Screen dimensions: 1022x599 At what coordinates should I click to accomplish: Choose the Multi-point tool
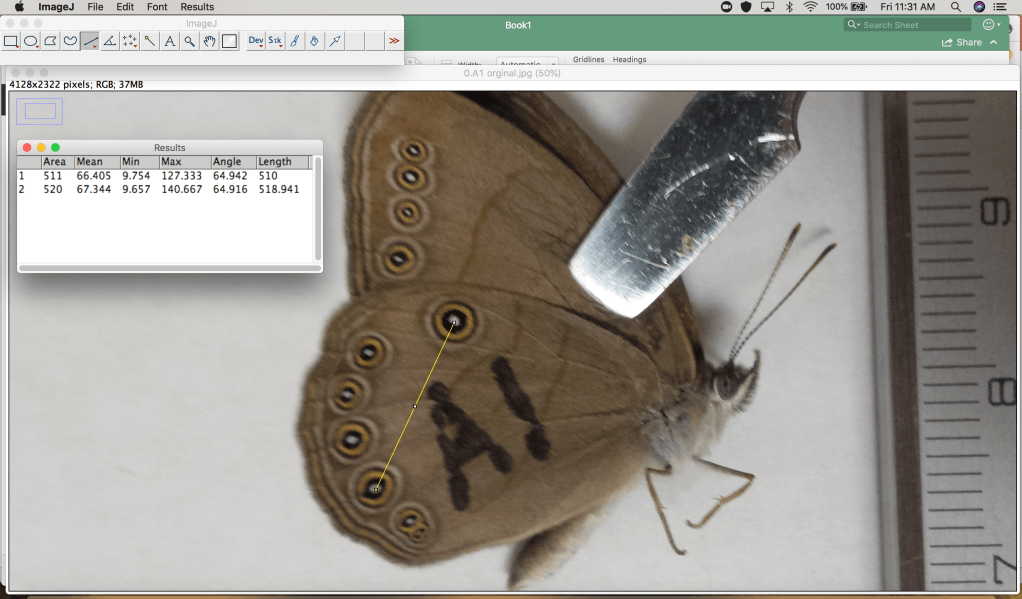[x=130, y=41]
